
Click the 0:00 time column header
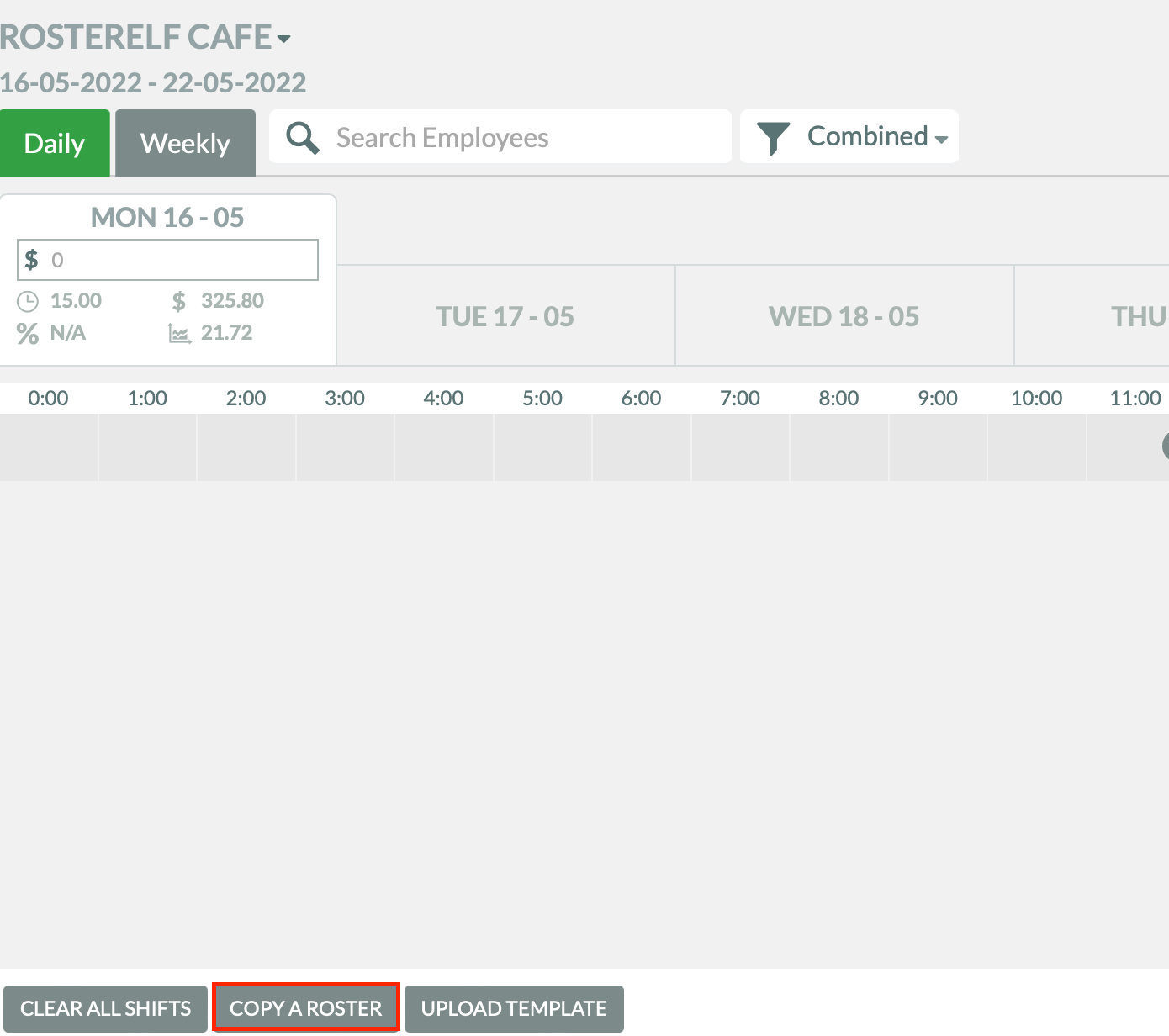tap(48, 398)
